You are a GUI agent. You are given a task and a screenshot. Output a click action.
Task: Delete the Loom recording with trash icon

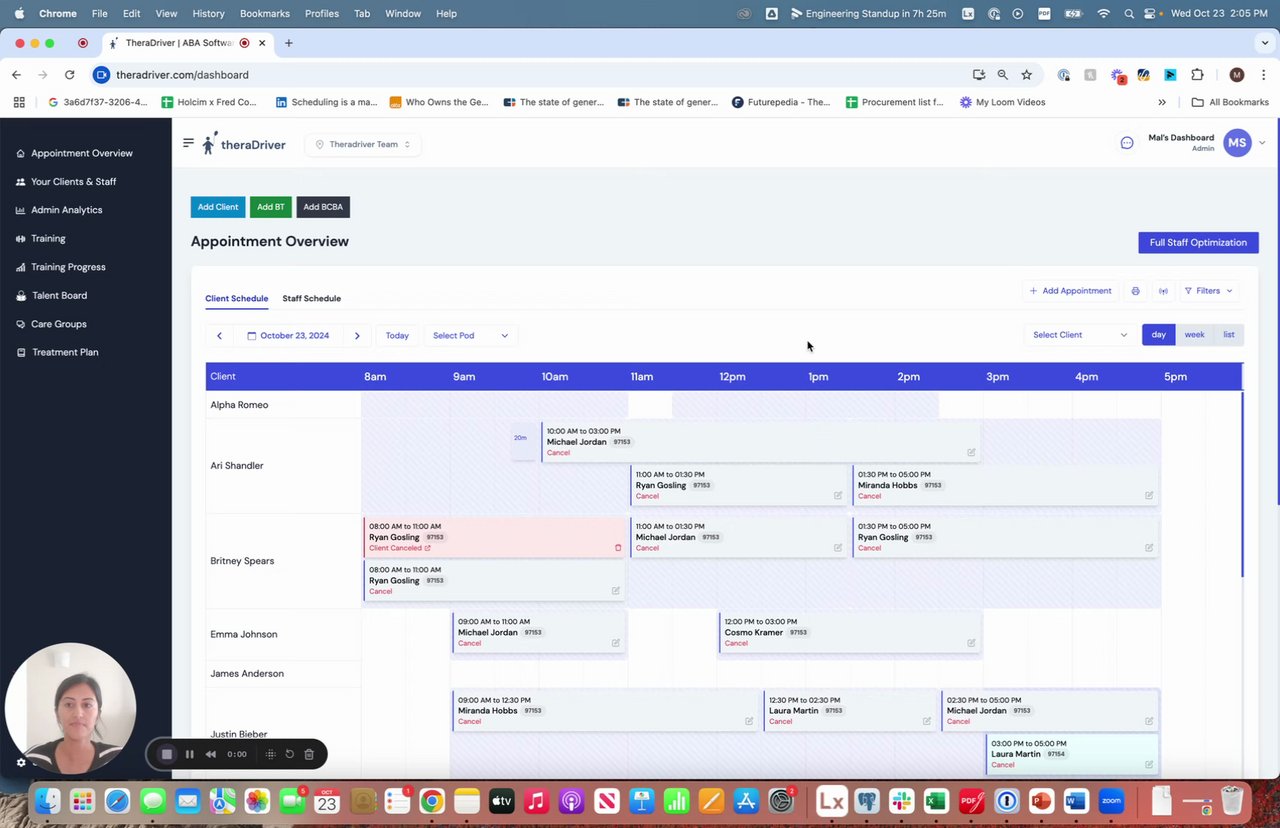pyautogui.click(x=309, y=754)
